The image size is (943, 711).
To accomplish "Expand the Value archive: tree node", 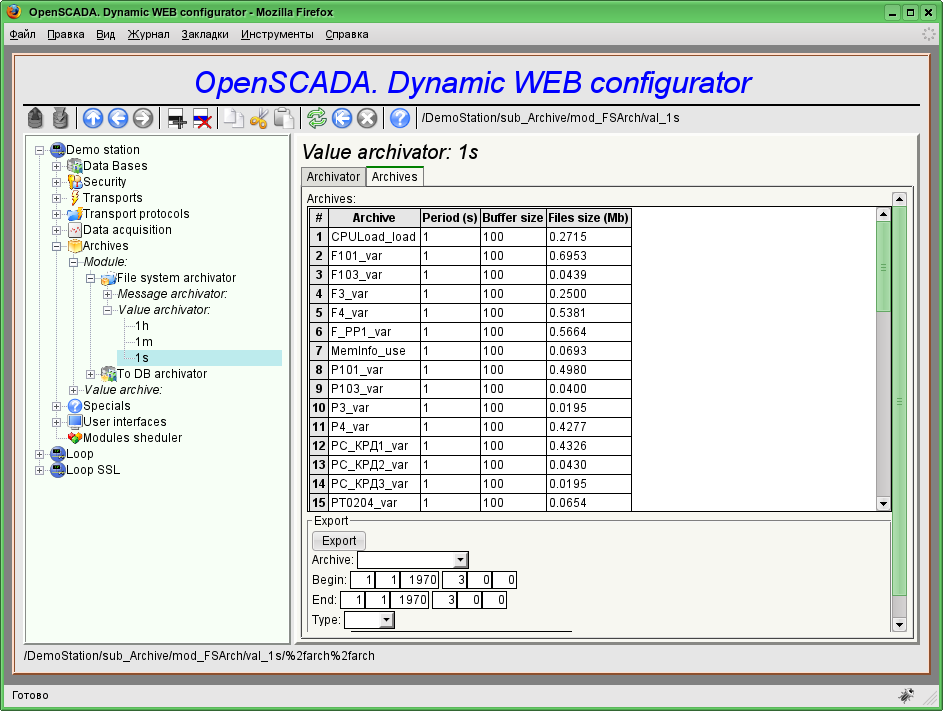I will (x=73, y=390).
